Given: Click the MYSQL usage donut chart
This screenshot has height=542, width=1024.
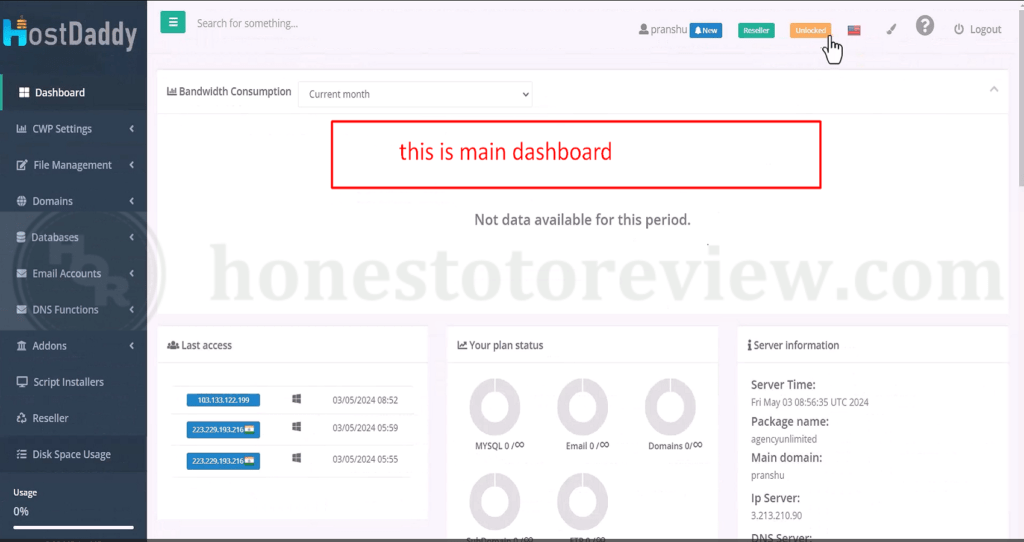Looking at the screenshot, I should (x=495, y=407).
